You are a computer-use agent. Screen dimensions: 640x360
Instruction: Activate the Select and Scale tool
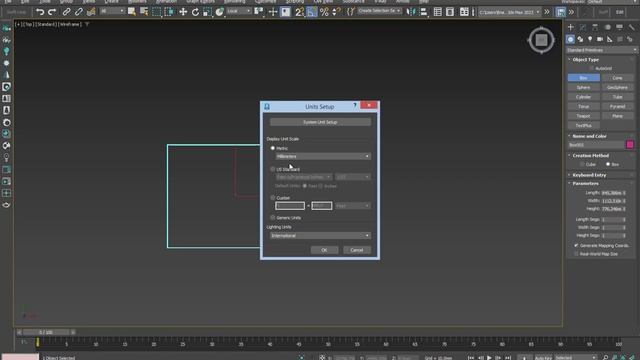pyautogui.click(x=207, y=12)
